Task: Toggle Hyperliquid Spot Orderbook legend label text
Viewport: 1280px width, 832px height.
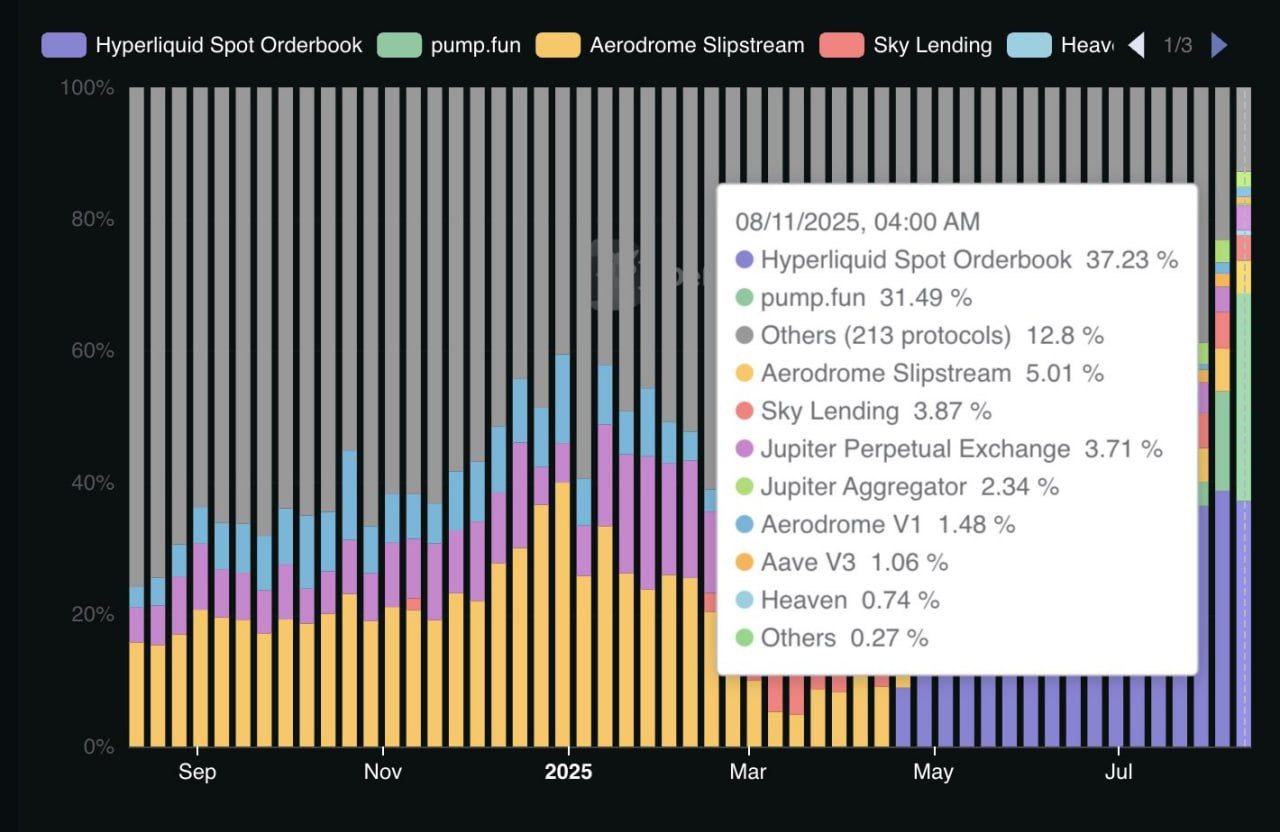Action: coord(229,45)
